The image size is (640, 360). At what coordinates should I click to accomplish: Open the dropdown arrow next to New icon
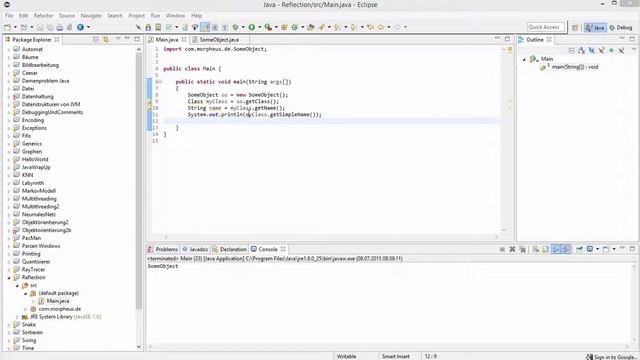pos(15,27)
